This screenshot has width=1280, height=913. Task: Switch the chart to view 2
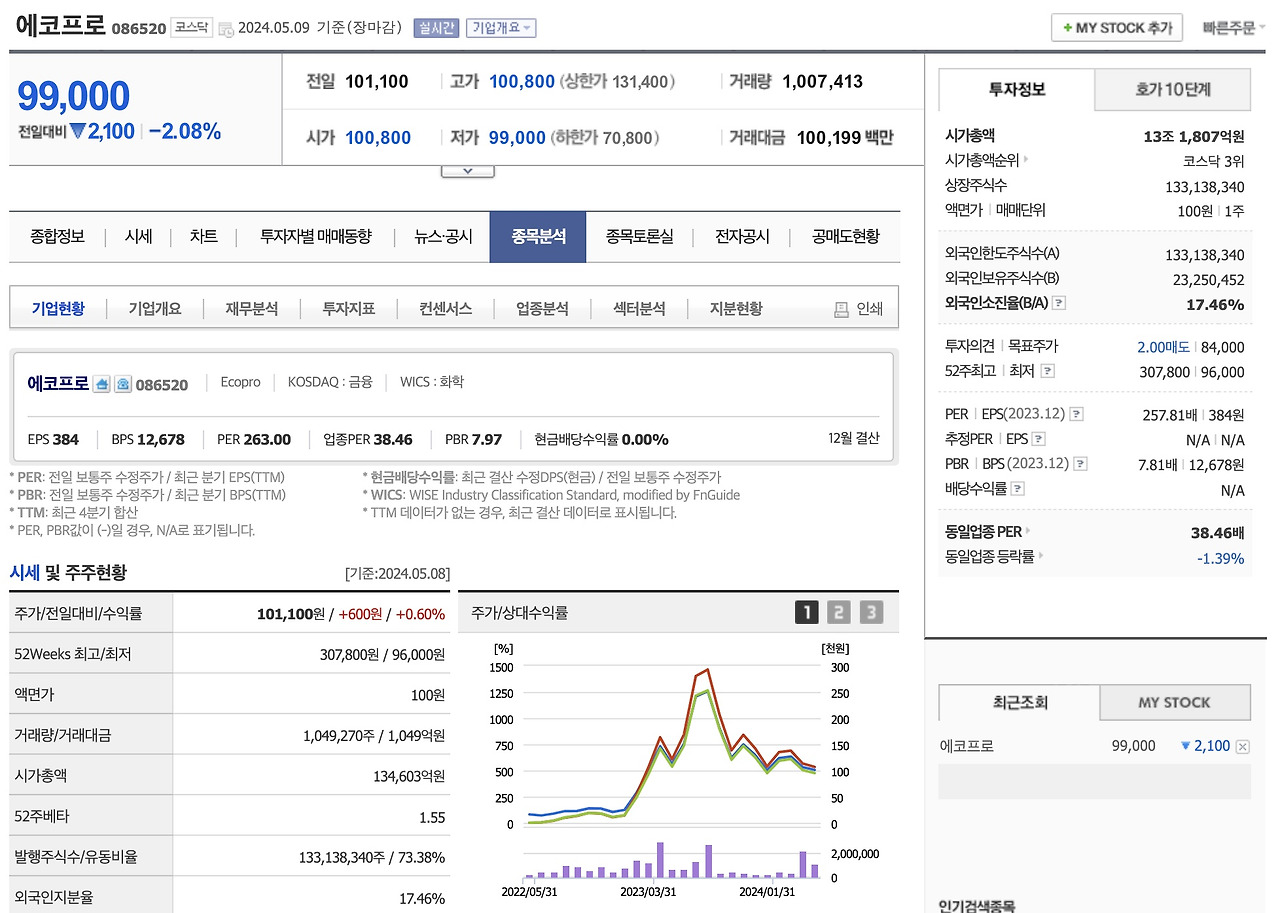click(x=839, y=612)
